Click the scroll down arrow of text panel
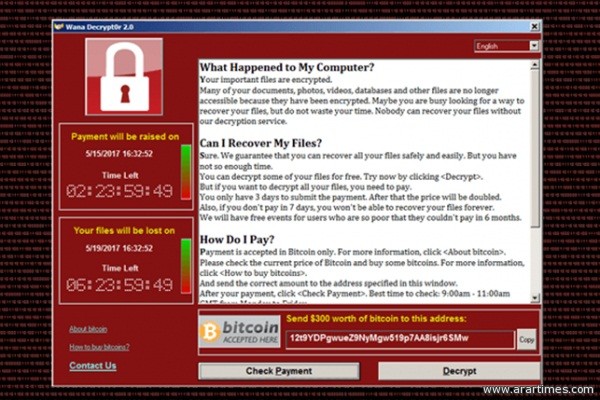This screenshot has height=400, width=600. [535, 298]
